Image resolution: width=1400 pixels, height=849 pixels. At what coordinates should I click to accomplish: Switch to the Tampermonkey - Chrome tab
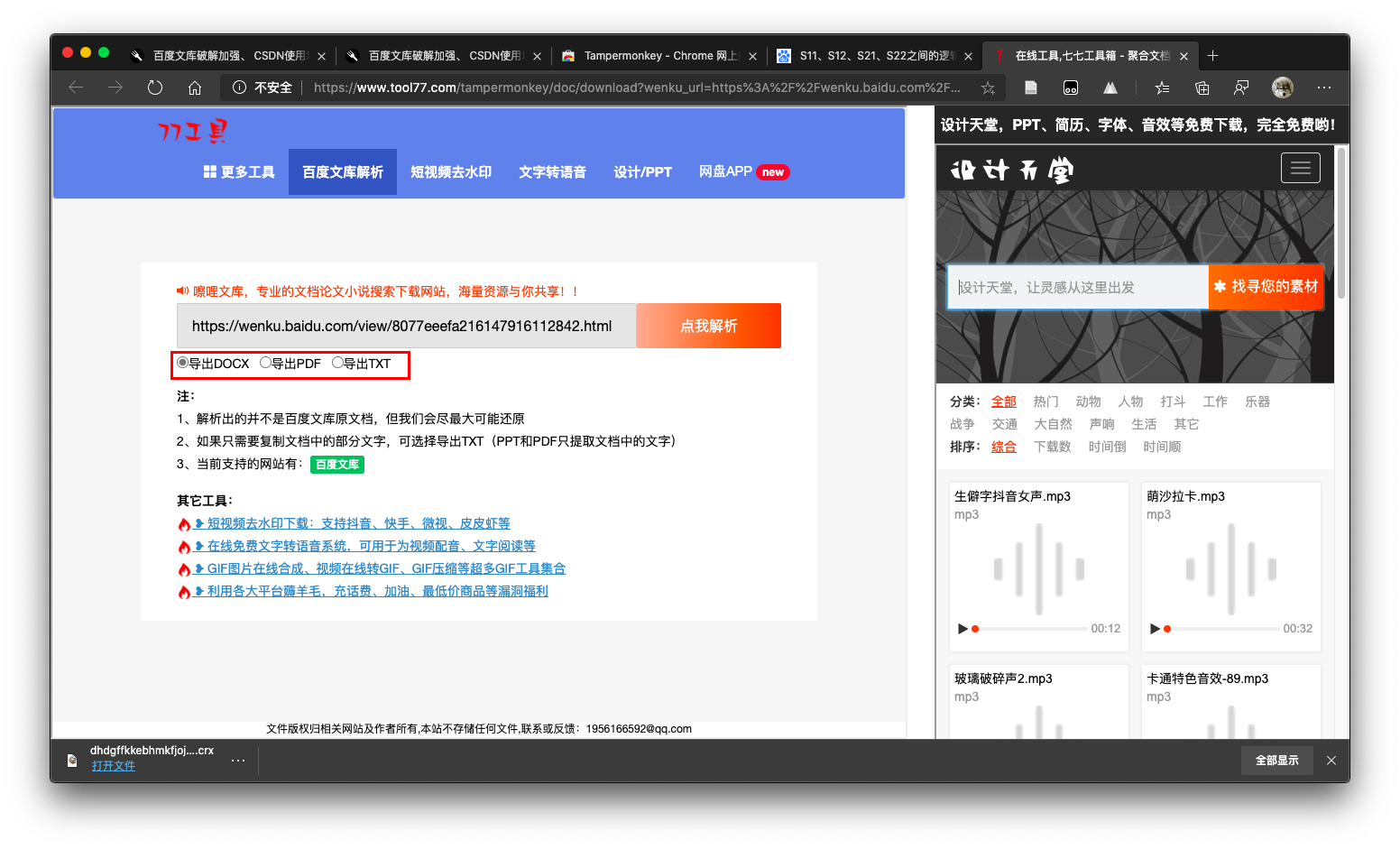tap(659, 56)
